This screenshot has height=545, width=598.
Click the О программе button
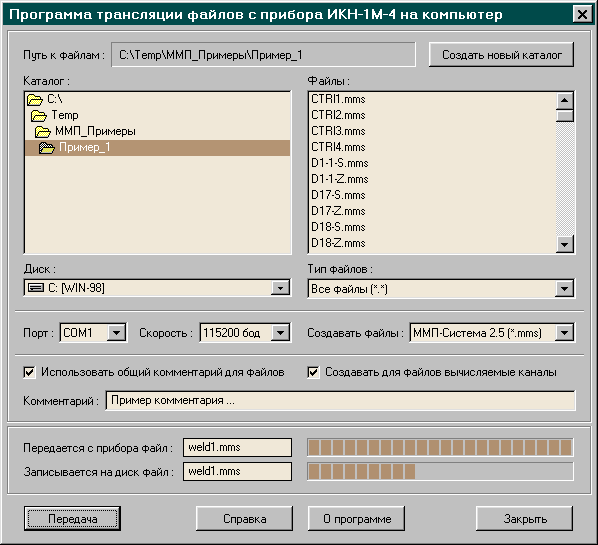coord(357,519)
